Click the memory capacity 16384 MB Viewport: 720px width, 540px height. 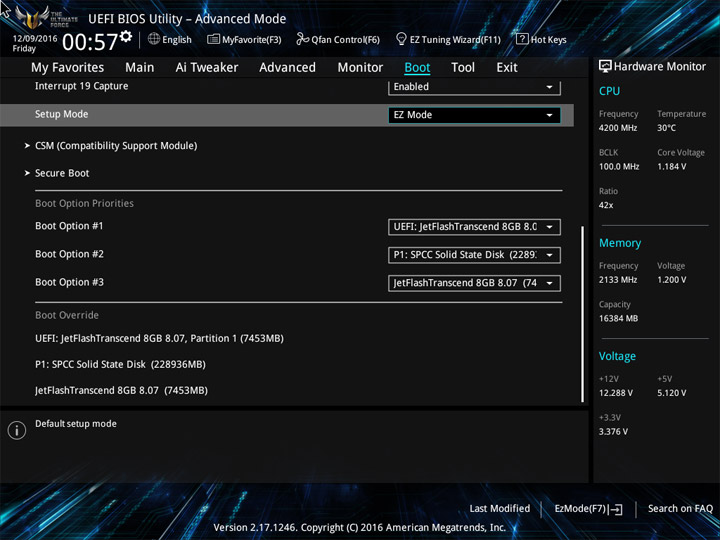tap(619, 318)
